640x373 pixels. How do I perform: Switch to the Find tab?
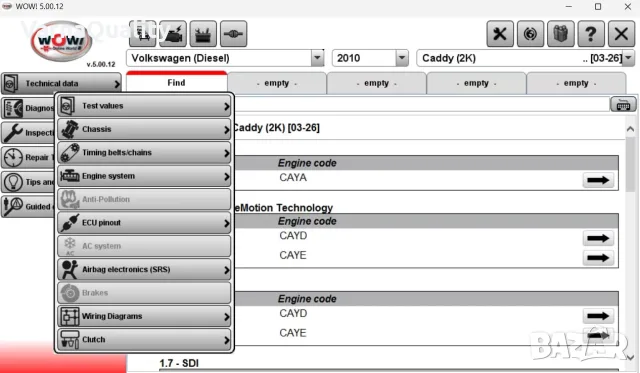coord(176,82)
